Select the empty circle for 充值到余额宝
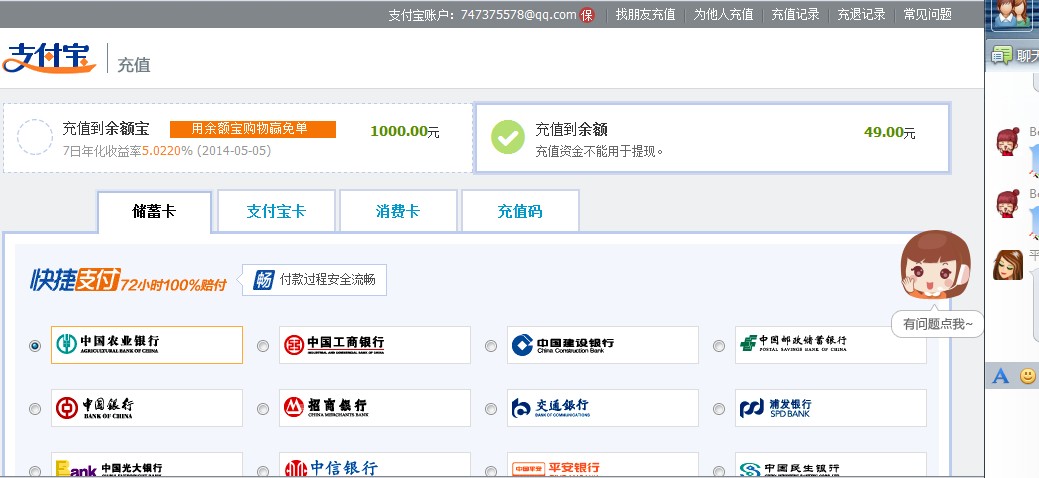Image resolution: width=1039 pixels, height=478 pixels. click(x=34, y=137)
